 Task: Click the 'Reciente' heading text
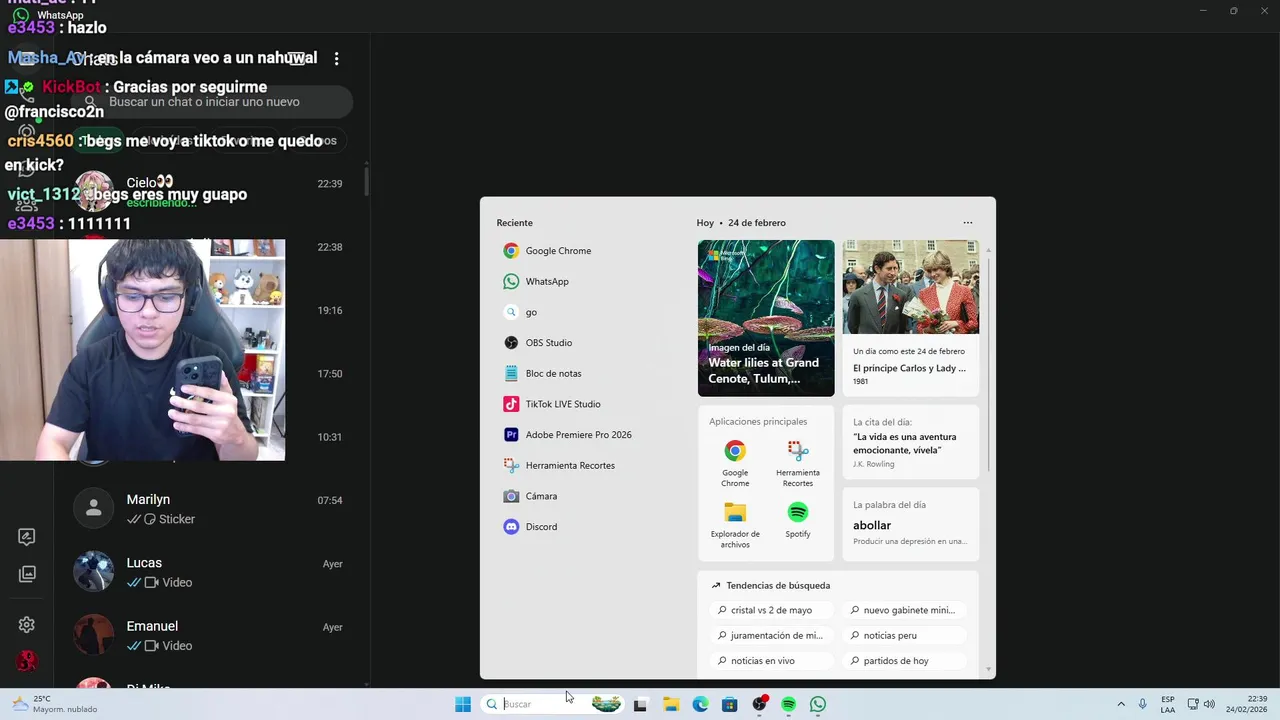pyautogui.click(x=515, y=223)
